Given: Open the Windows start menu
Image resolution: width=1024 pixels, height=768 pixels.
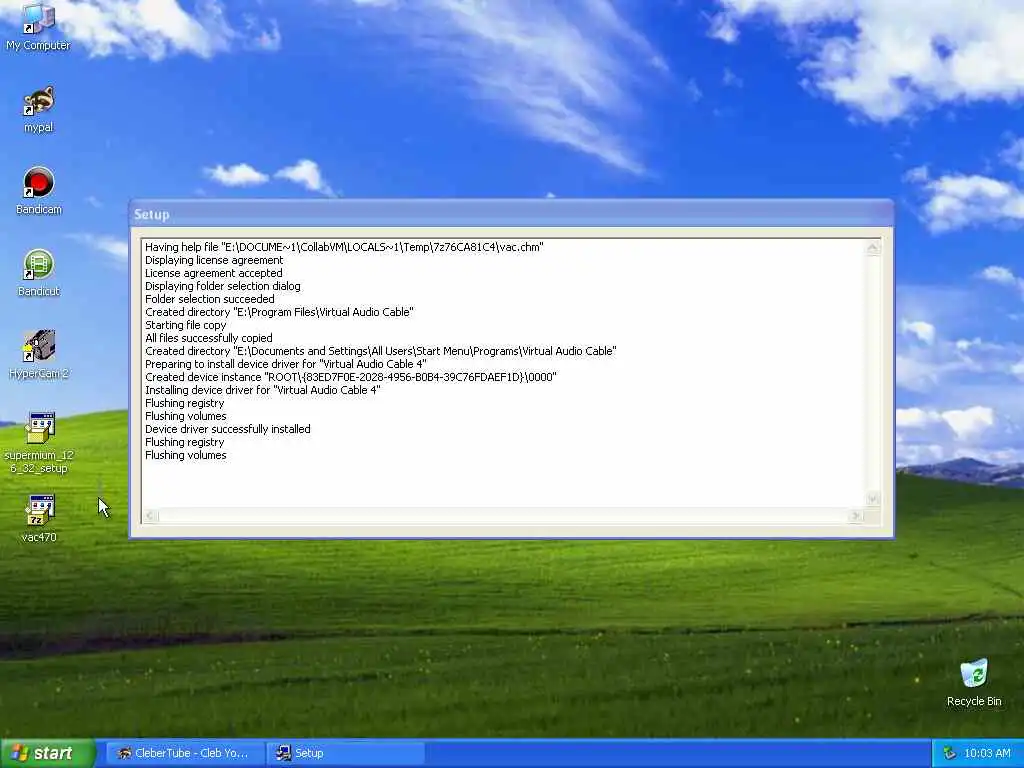Looking at the screenshot, I should [48, 753].
